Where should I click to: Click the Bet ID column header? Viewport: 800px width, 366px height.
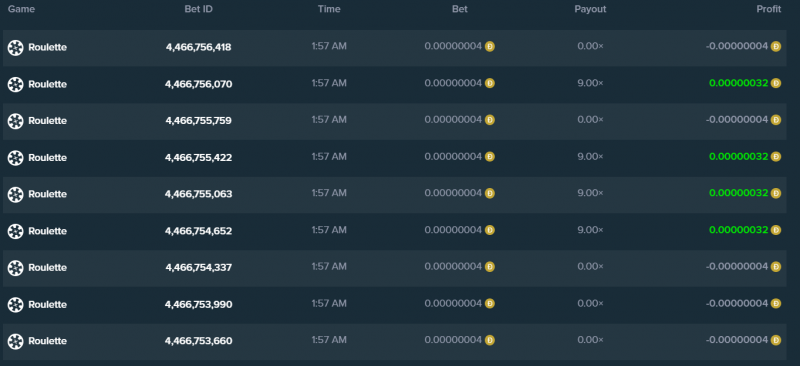[x=198, y=9]
